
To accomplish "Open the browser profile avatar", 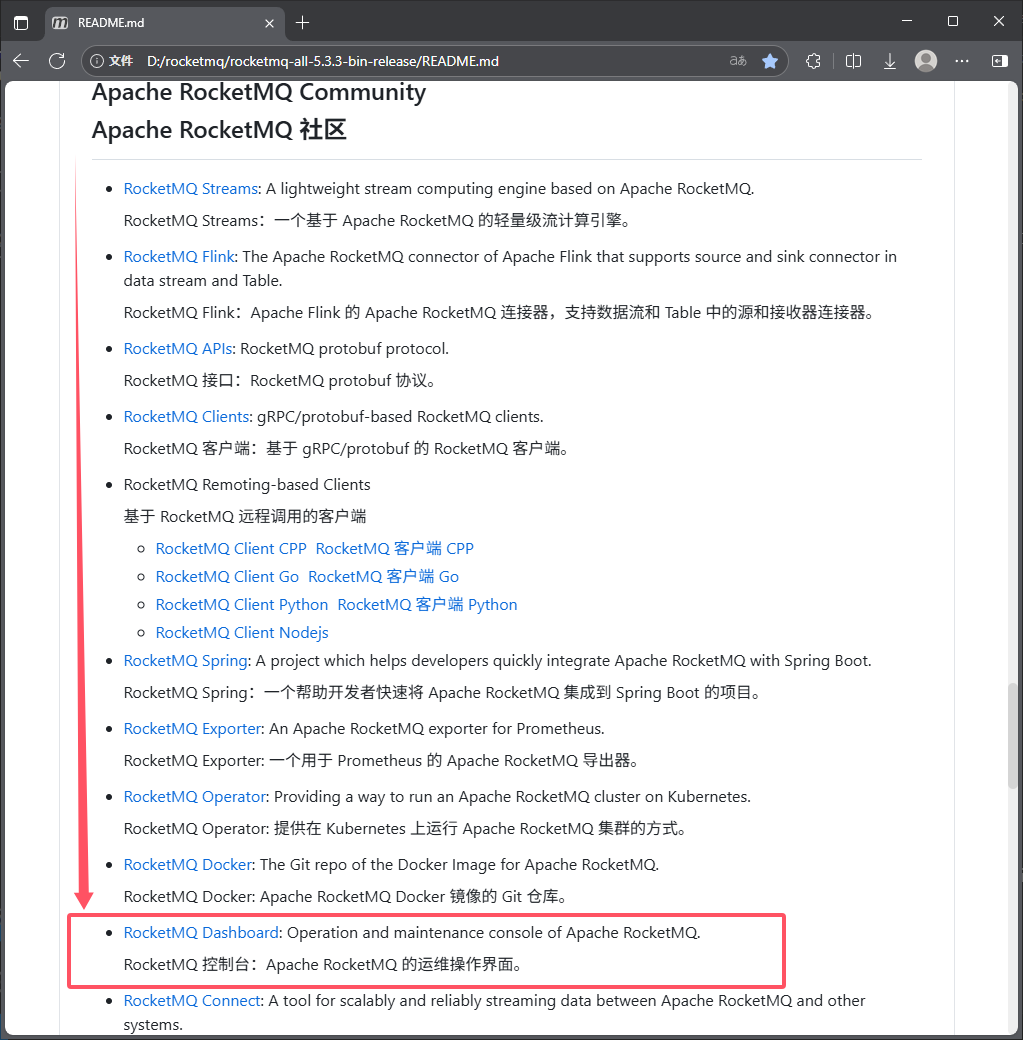I will click(925, 60).
